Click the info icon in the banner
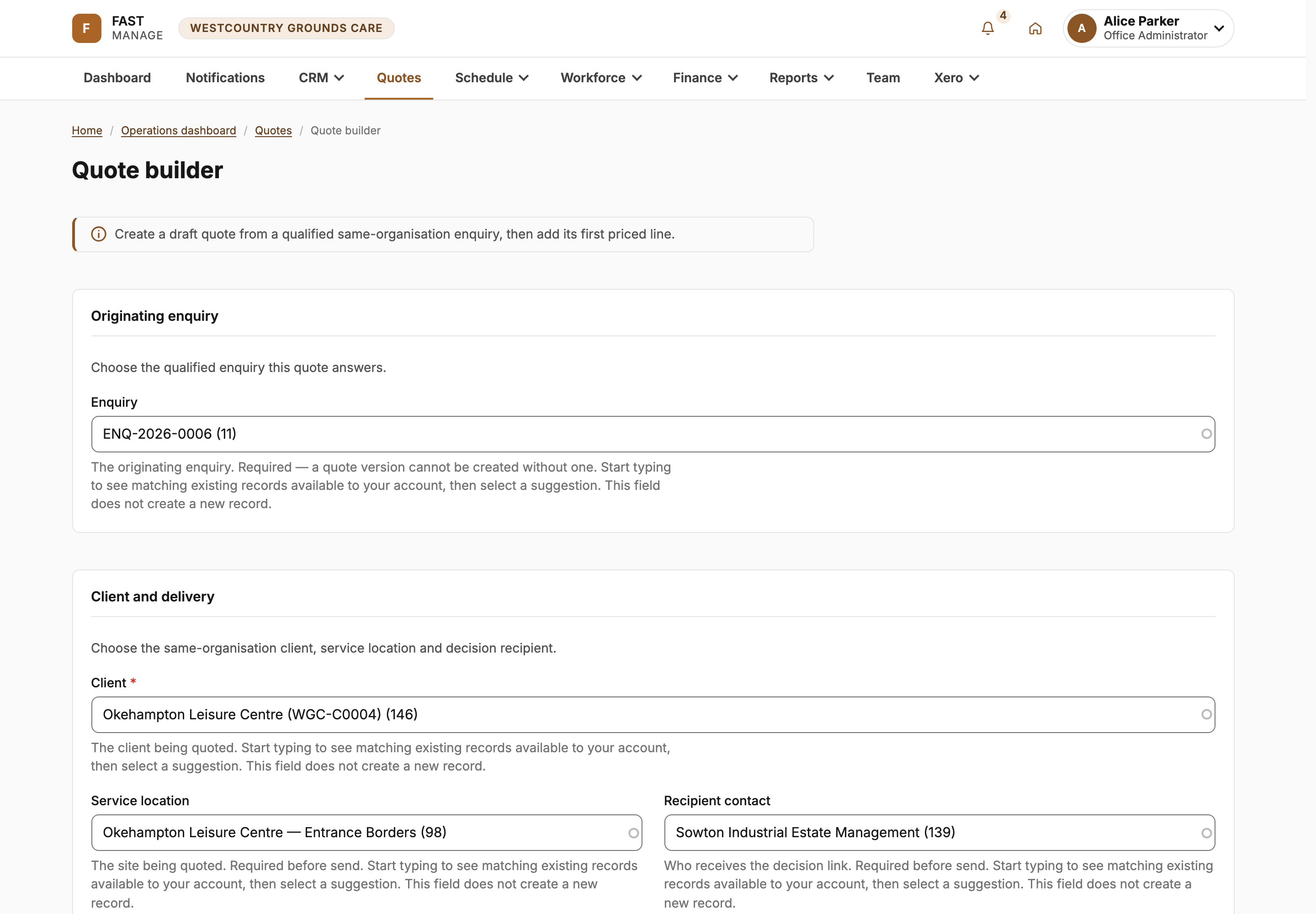Viewport: 1316px width, 914px height. click(99, 234)
